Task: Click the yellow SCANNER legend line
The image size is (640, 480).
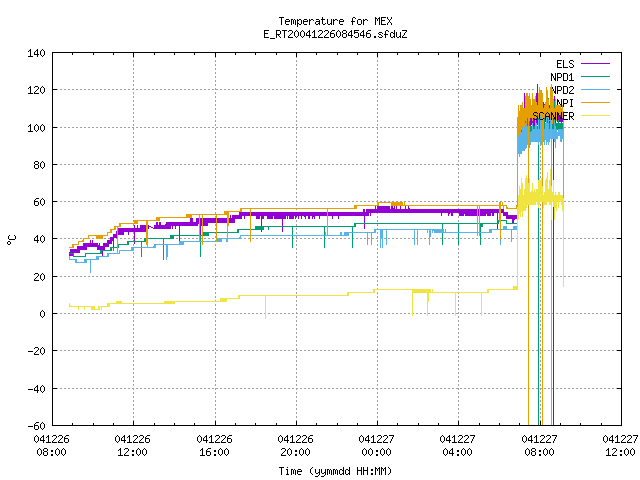Action: (x=595, y=116)
